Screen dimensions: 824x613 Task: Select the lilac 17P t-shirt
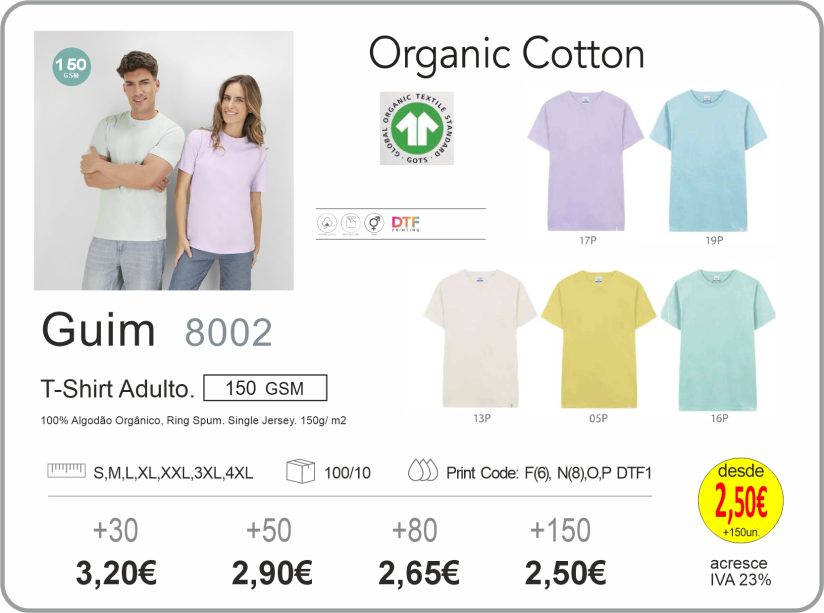pos(585,160)
